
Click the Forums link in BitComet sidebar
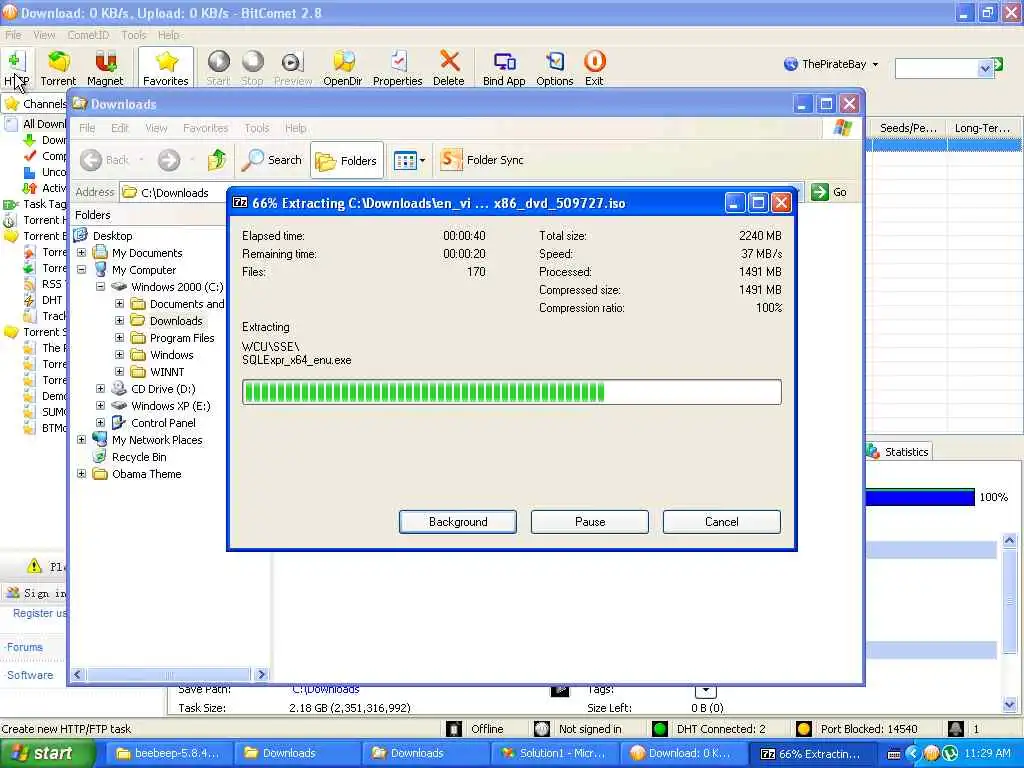pos(25,647)
